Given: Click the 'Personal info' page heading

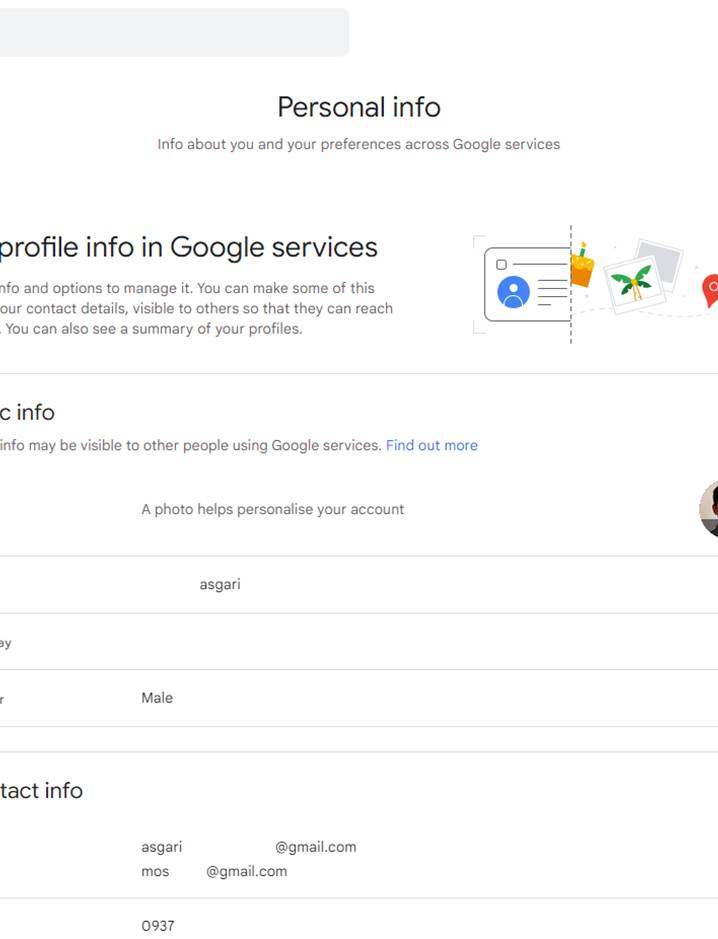Looking at the screenshot, I should [359, 108].
